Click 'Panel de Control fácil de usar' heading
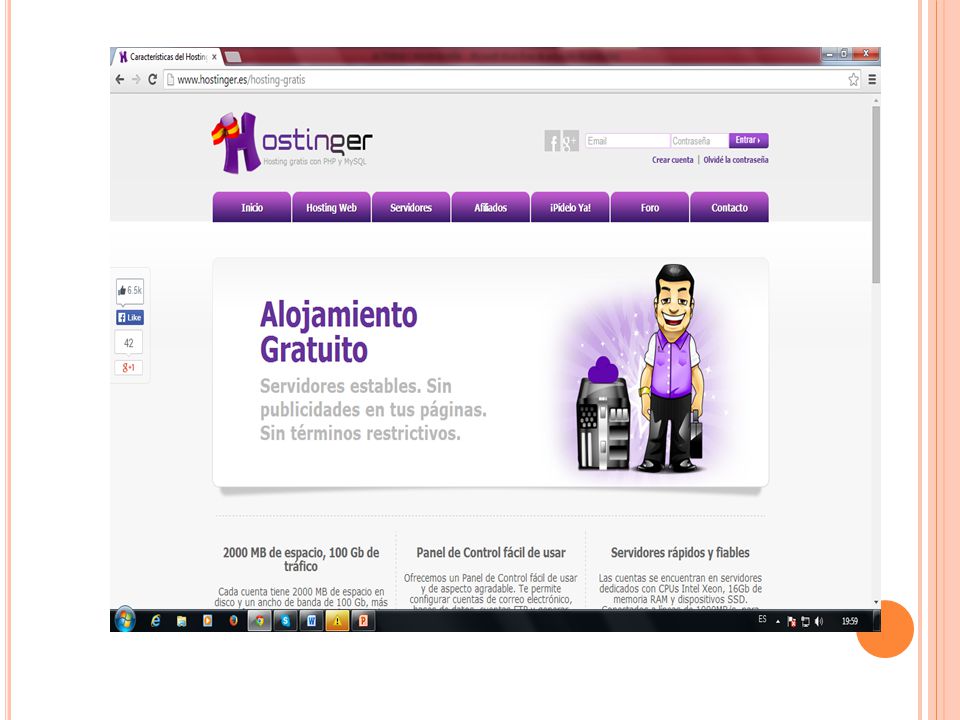This screenshot has height=720, width=960. [490, 552]
